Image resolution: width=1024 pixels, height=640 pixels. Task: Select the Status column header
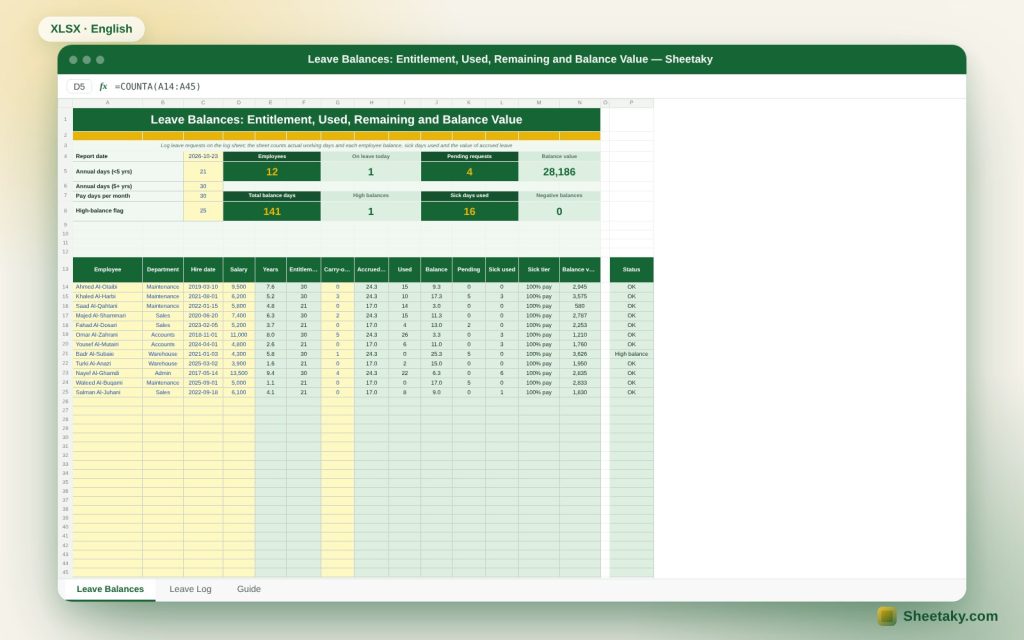pyautogui.click(x=632, y=269)
